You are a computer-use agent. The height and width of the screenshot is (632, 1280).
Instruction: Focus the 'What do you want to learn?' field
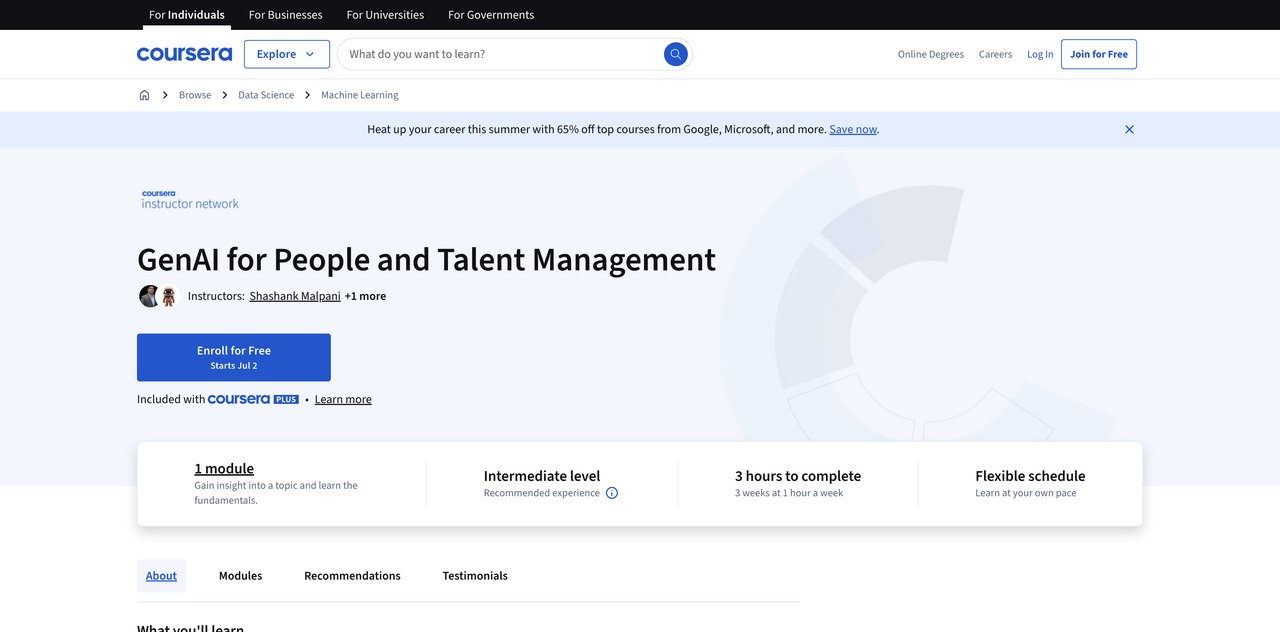500,54
